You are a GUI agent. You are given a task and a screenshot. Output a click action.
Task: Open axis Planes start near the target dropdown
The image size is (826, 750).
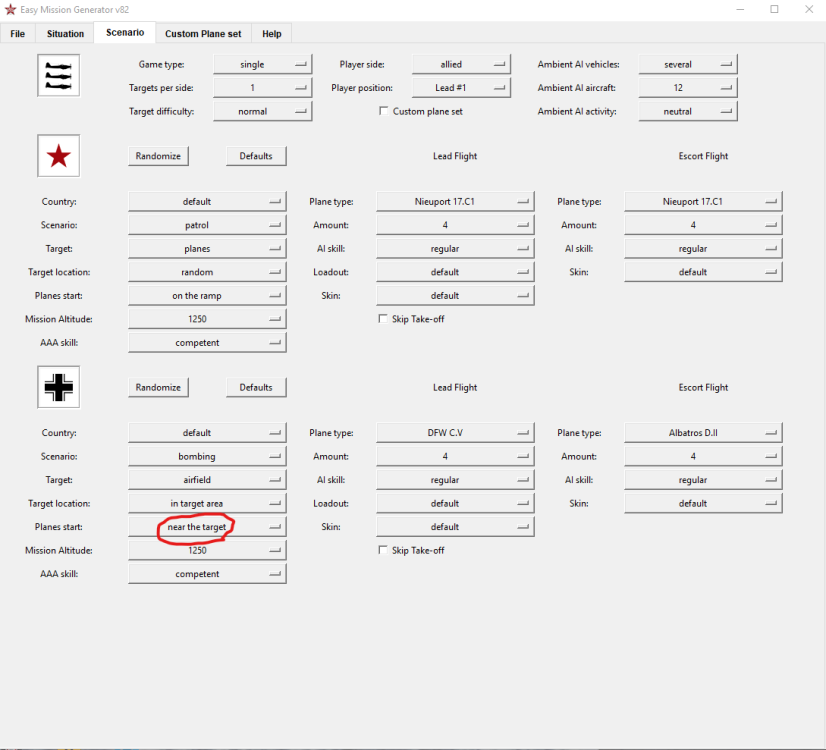click(x=207, y=527)
